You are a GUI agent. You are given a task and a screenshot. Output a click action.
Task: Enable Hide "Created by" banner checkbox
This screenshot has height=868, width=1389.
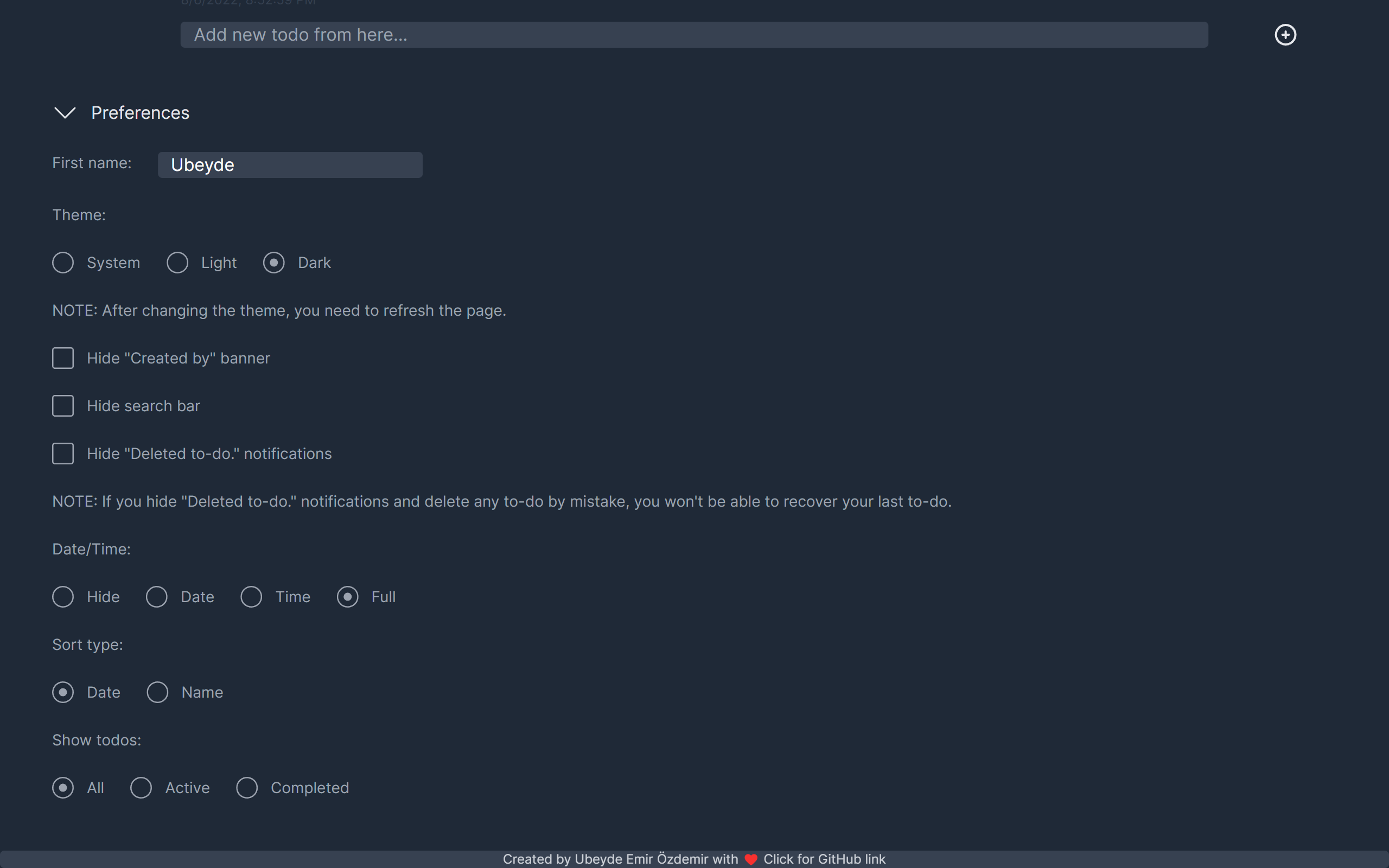click(62, 357)
